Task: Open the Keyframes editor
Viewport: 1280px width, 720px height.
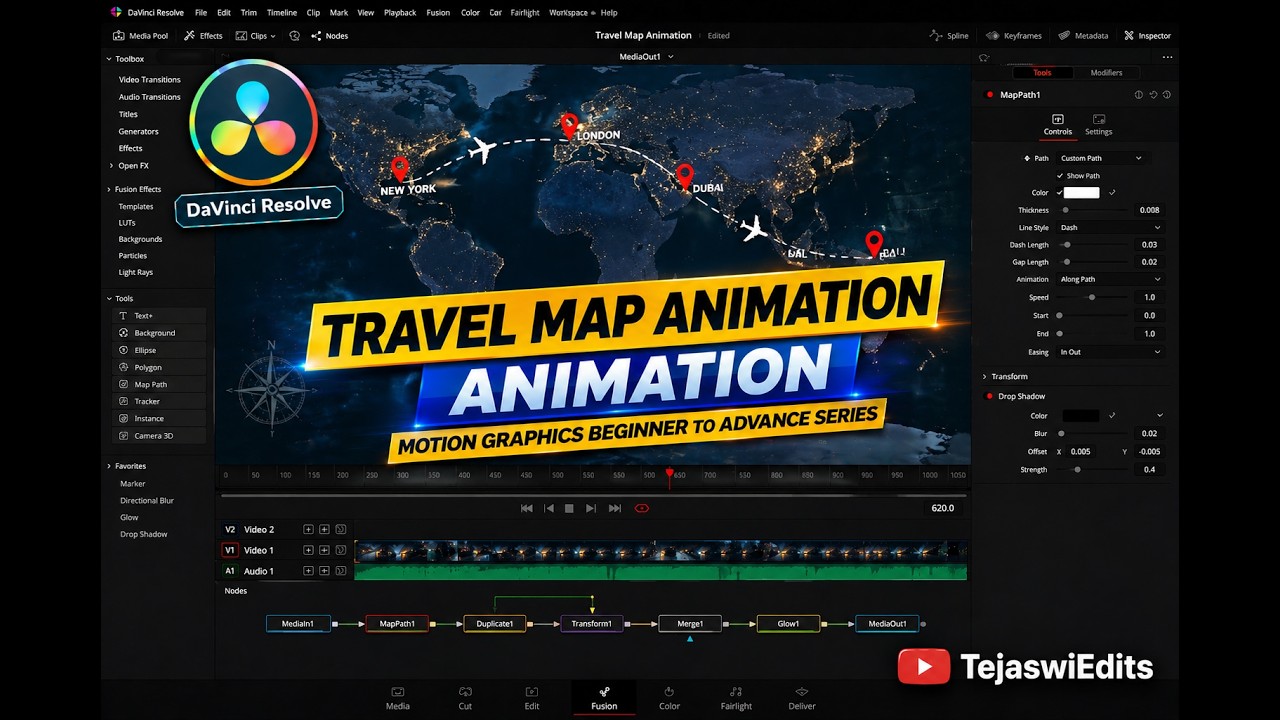Action: coord(1014,36)
